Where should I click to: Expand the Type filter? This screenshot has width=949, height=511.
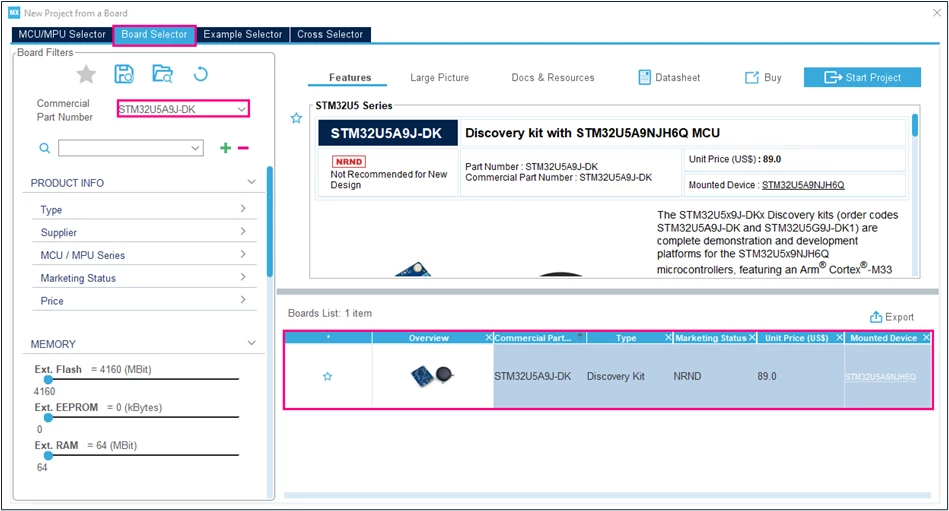click(x=243, y=209)
